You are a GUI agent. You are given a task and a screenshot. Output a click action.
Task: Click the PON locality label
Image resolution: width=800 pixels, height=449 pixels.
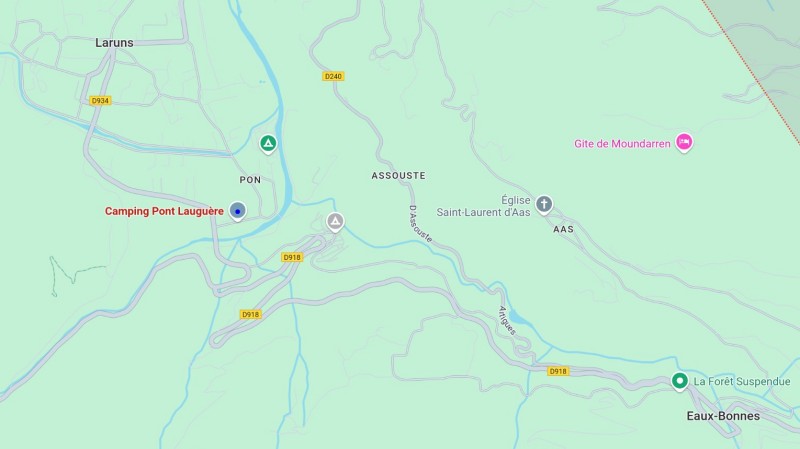click(251, 180)
